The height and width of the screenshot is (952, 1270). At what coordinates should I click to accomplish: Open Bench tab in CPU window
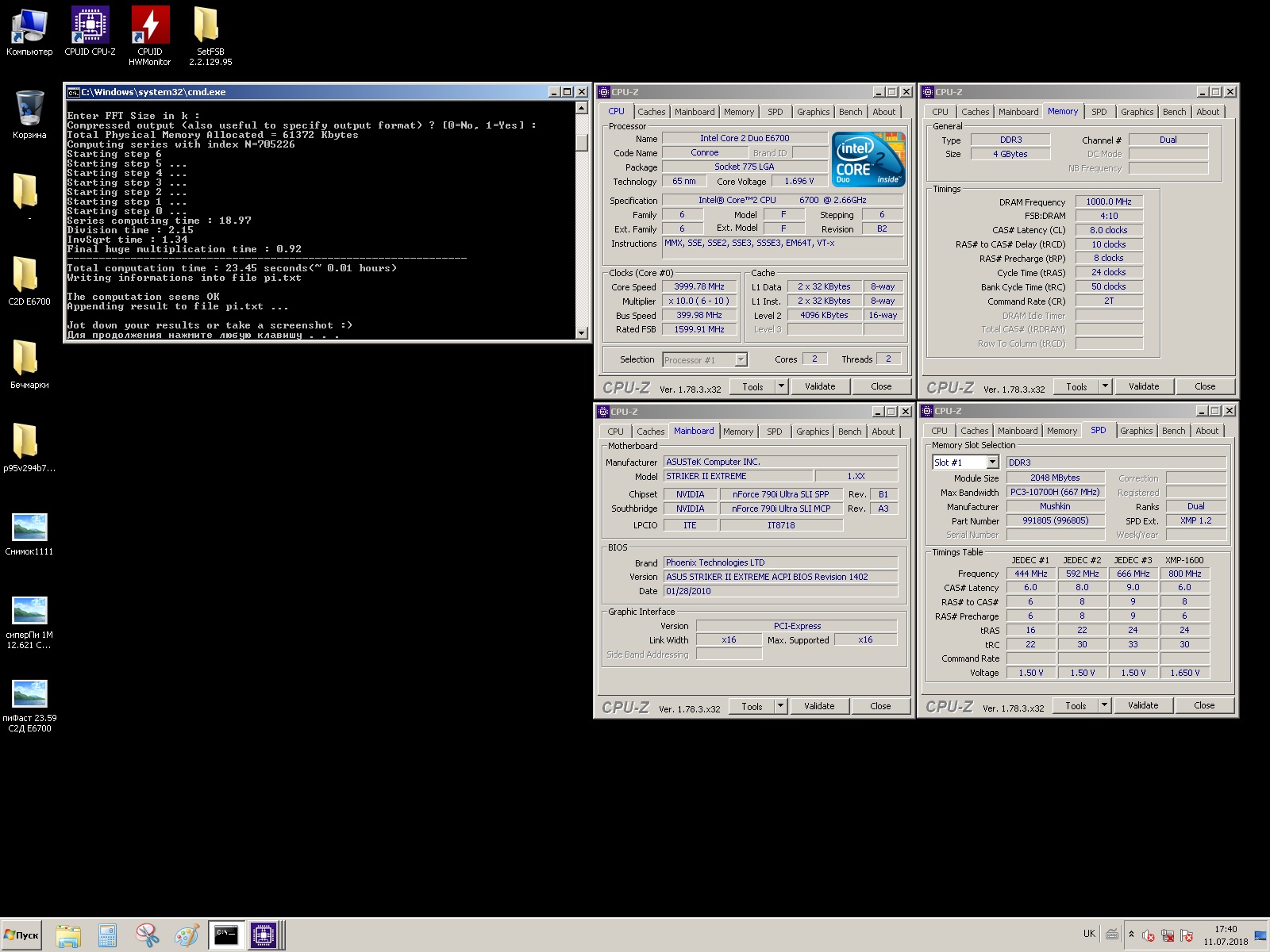pos(850,112)
